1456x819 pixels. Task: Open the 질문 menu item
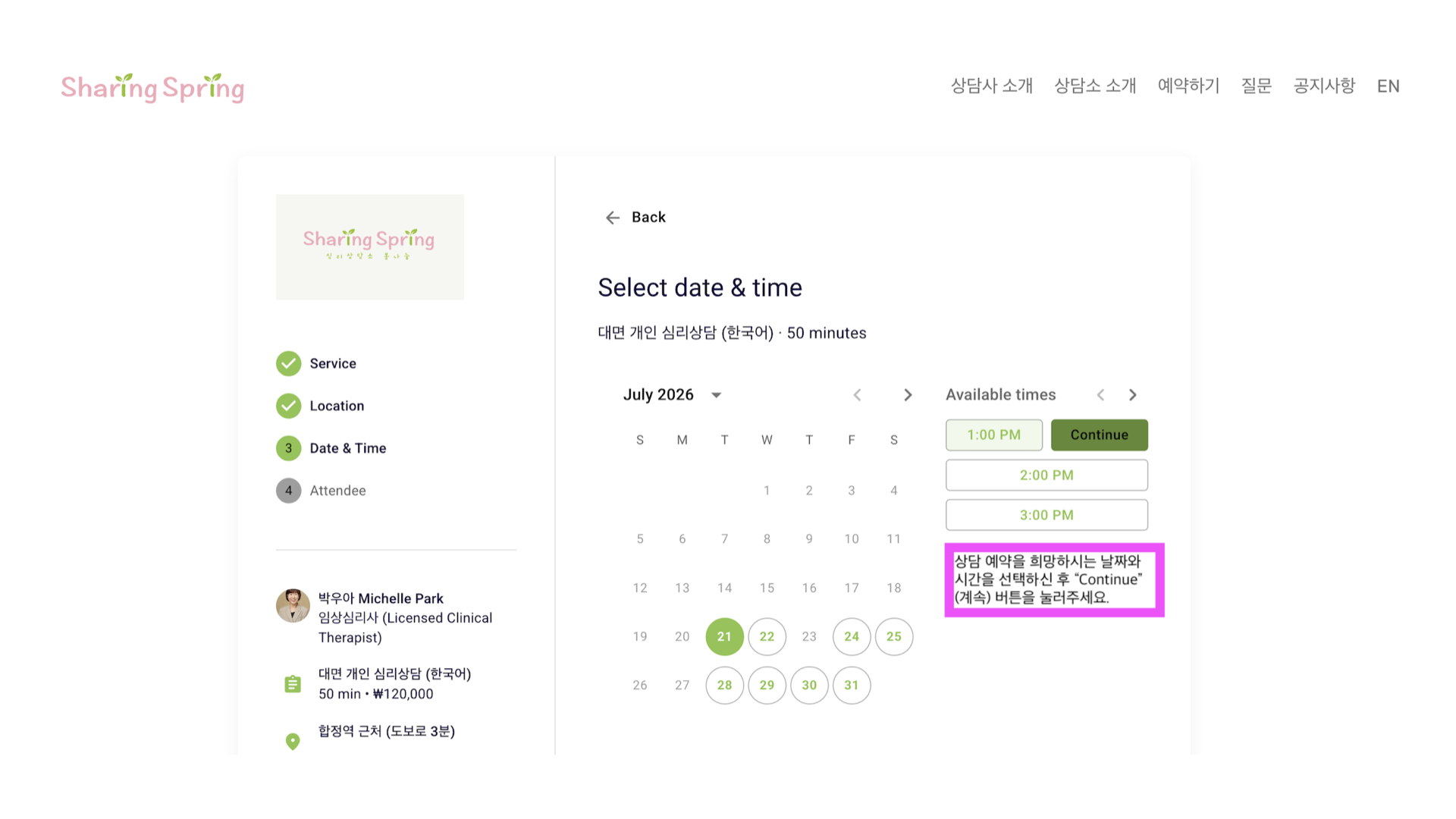[x=1256, y=86]
